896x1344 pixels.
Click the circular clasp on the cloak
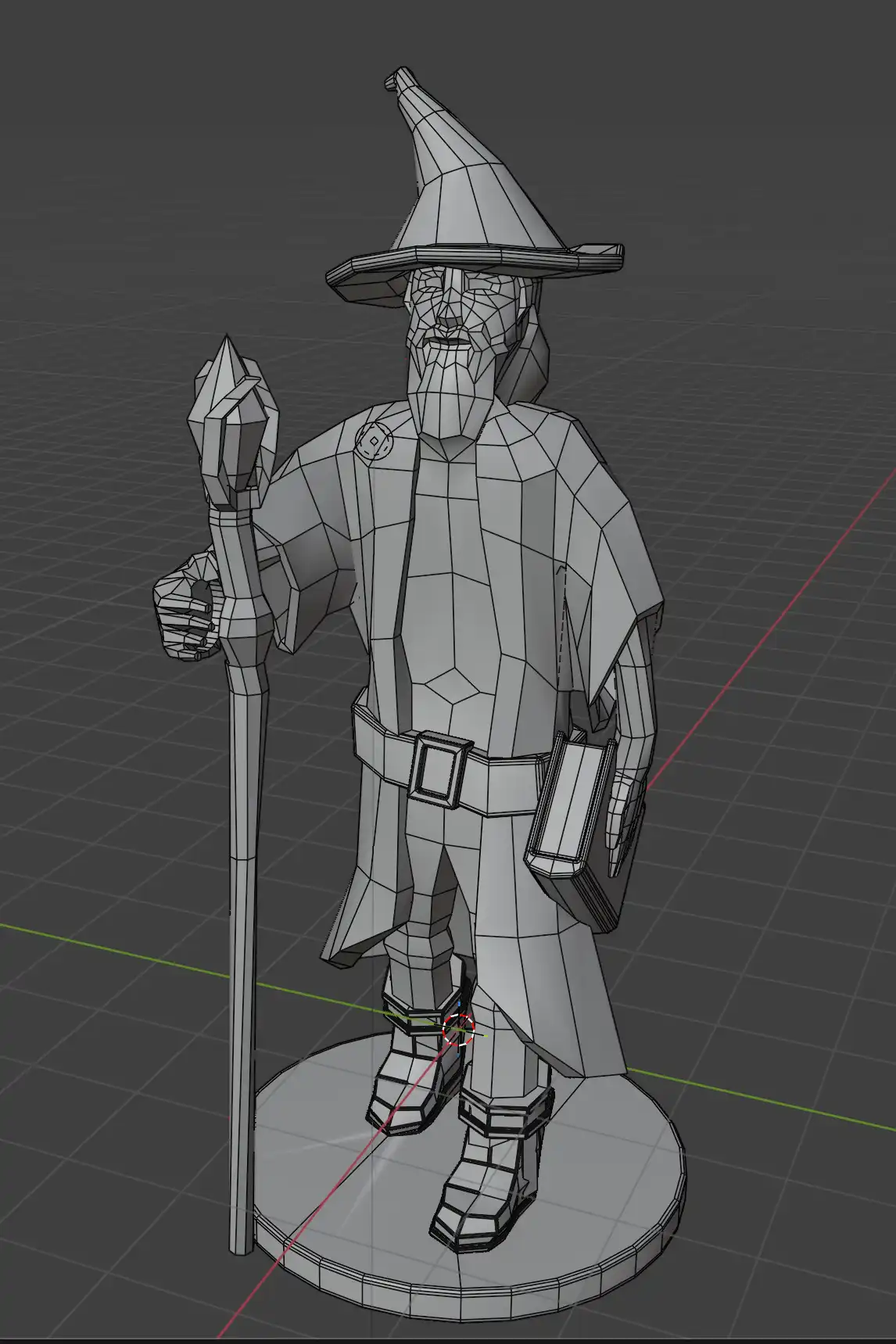click(375, 443)
